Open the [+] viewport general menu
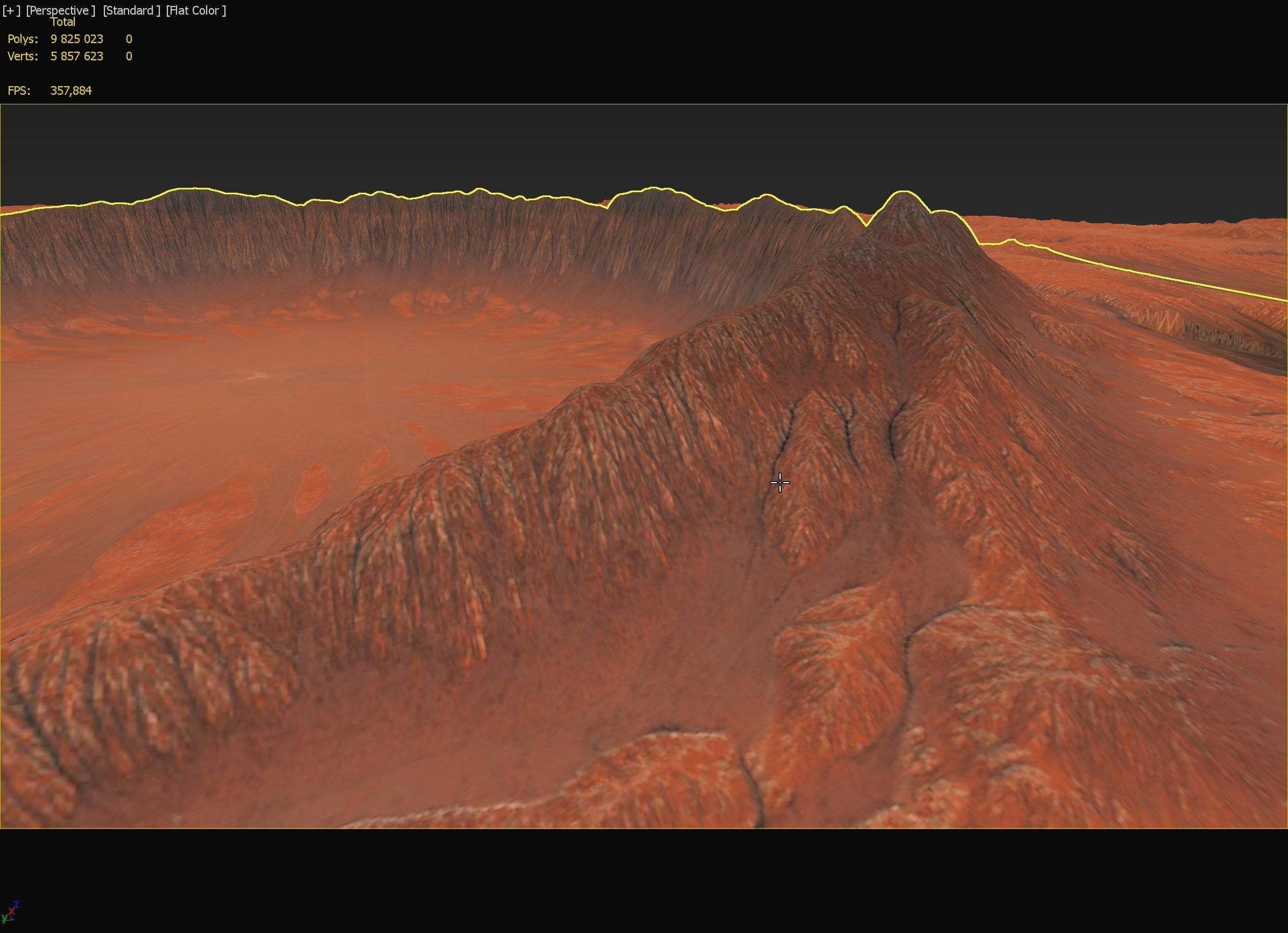This screenshot has width=1288, height=933. point(11,11)
